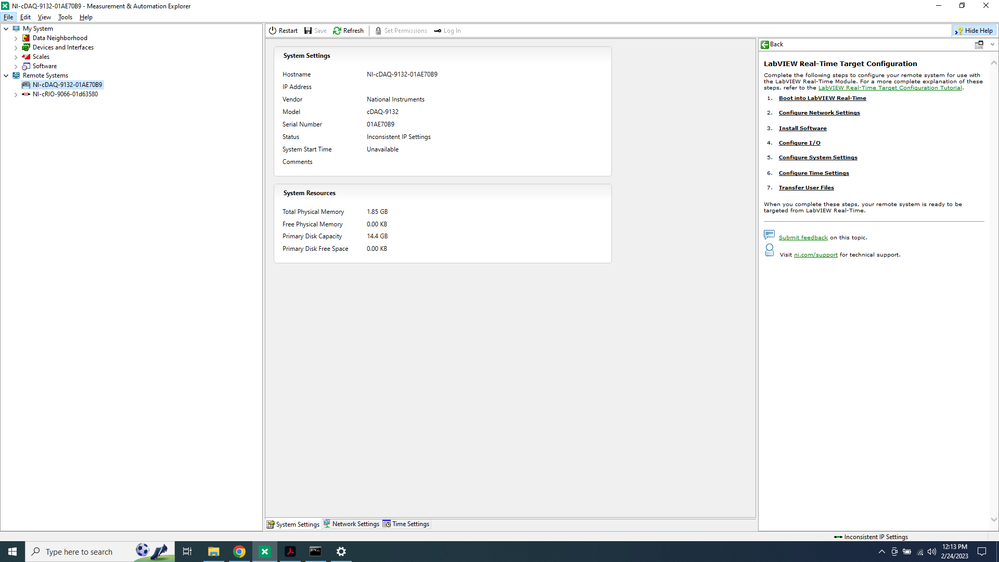The image size is (999, 562).
Task: Expand the NI-cRIO-9066-01d63580 node
Action: click(x=16, y=94)
